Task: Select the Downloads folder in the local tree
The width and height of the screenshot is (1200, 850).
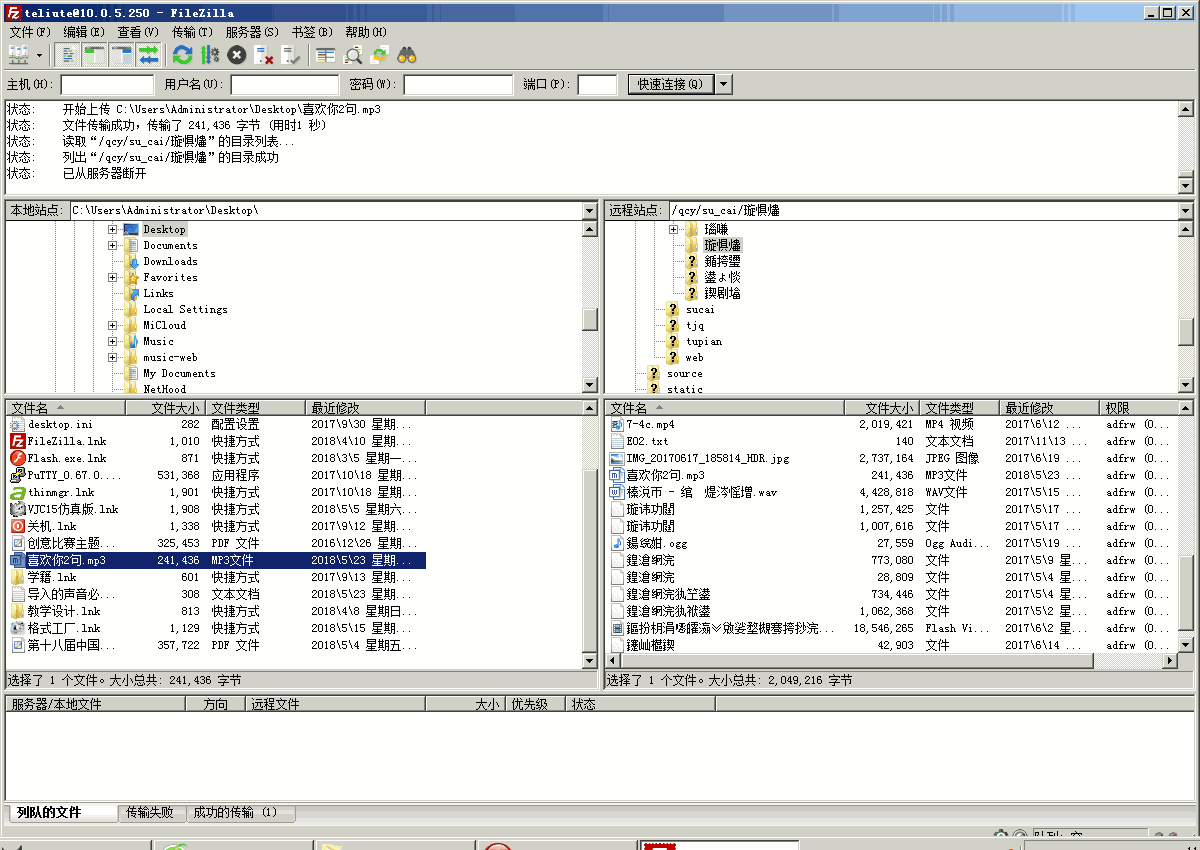Action: point(170,262)
